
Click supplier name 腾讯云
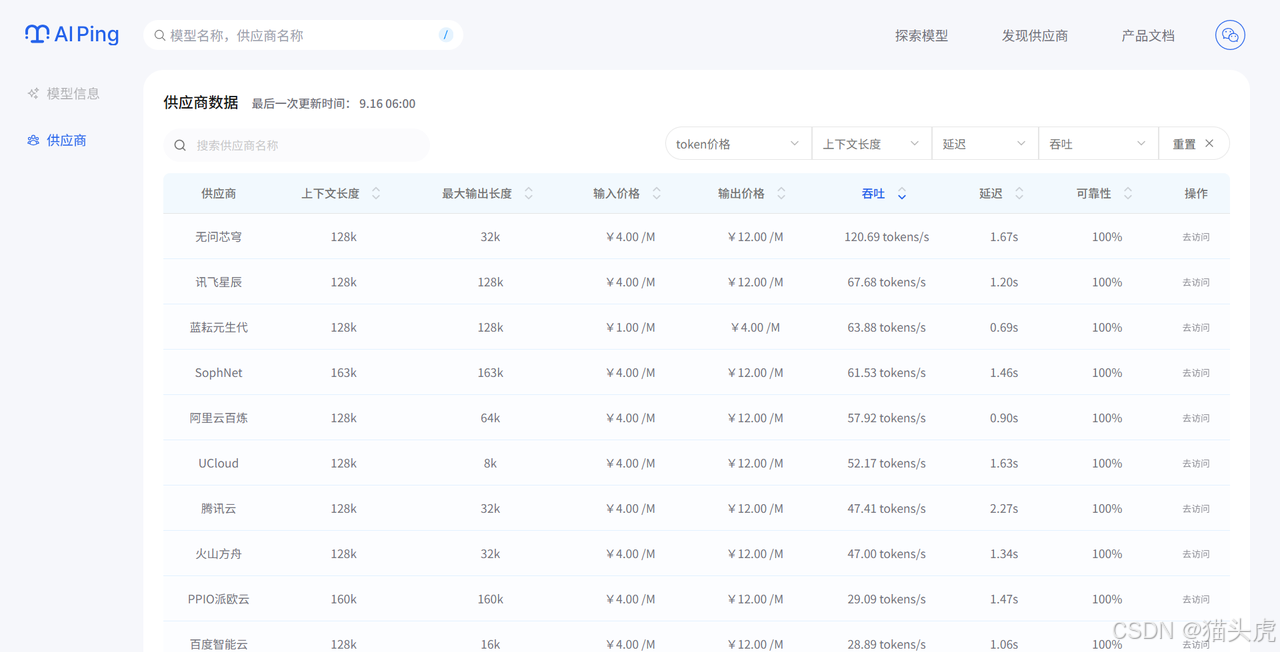(218, 508)
